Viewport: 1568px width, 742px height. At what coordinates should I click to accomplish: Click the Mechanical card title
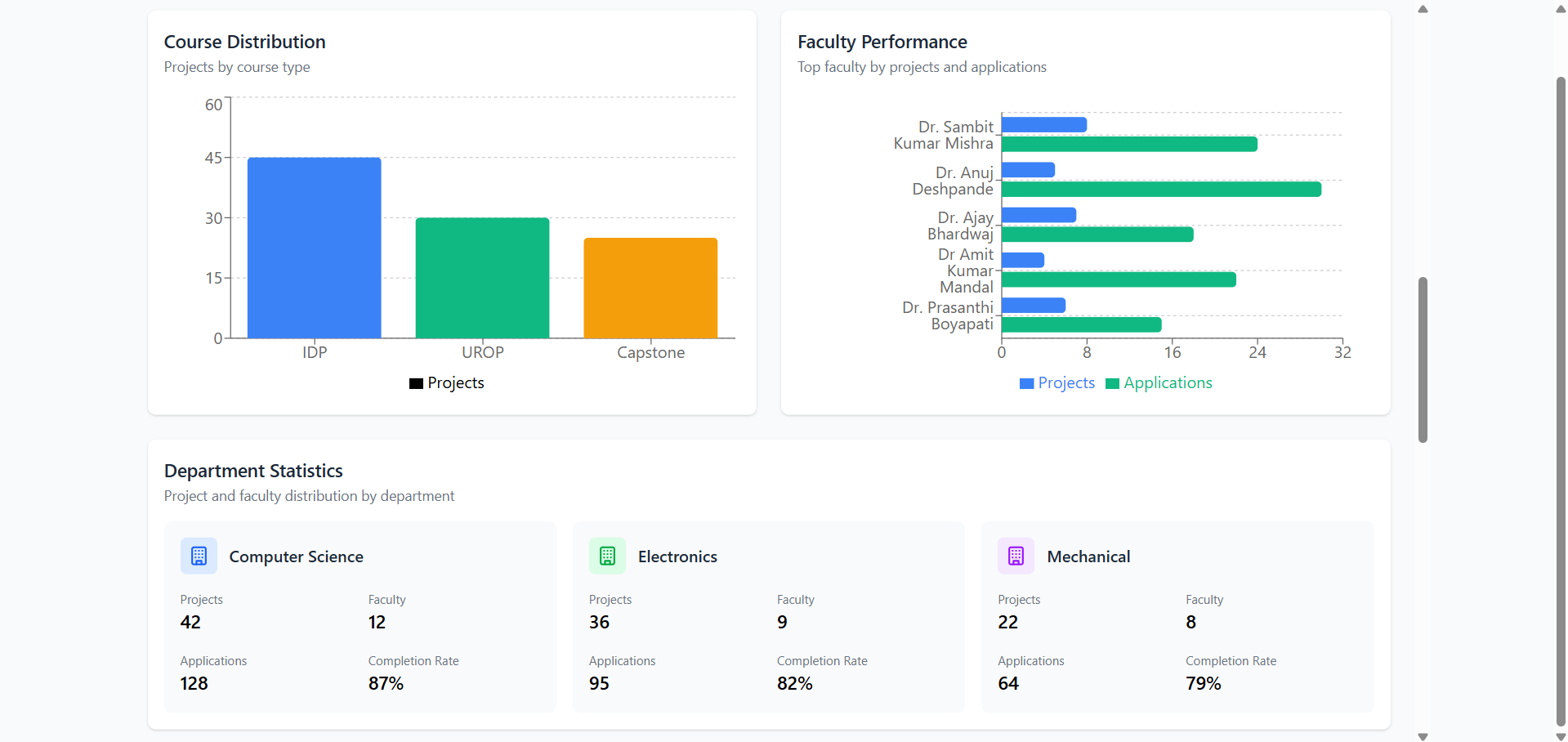(1089, 556)
